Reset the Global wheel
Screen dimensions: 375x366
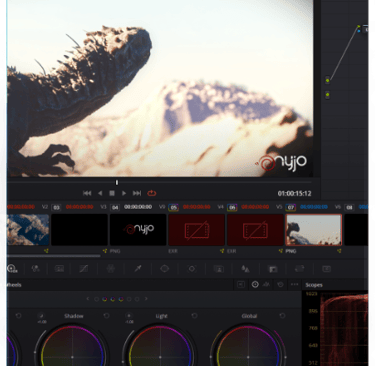282,315
